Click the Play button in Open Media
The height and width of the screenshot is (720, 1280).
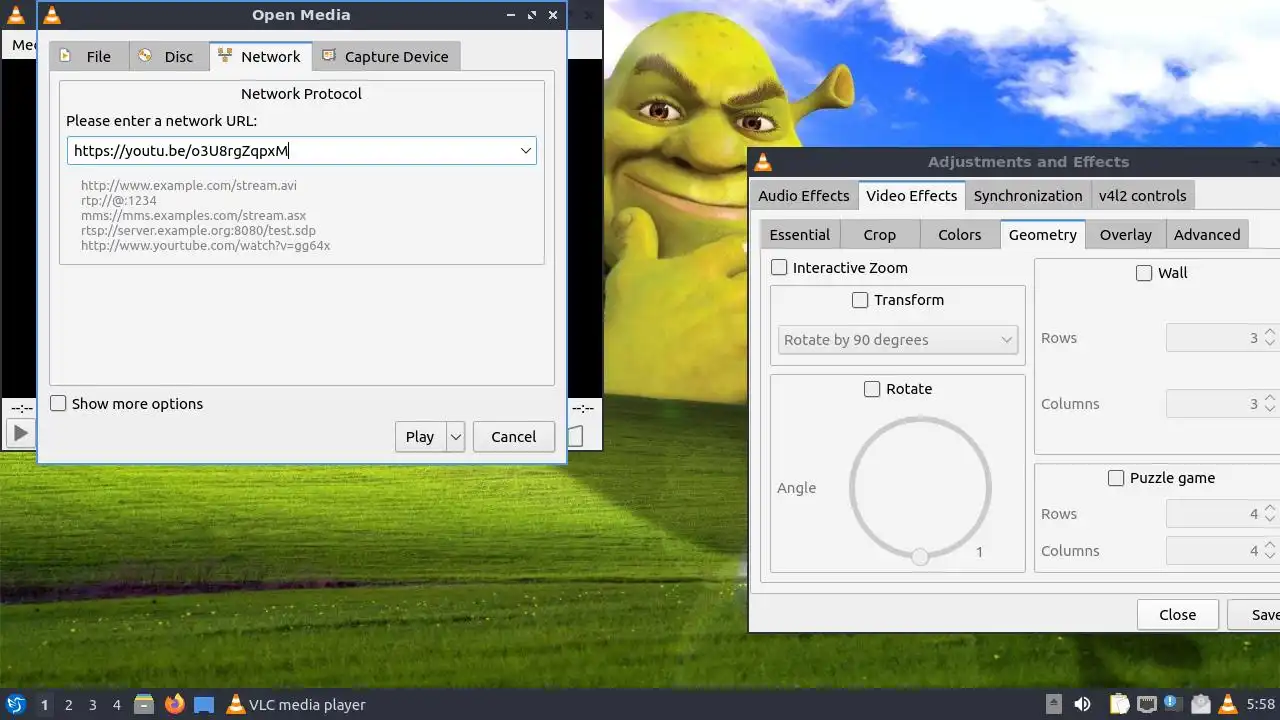coord(420,436)
